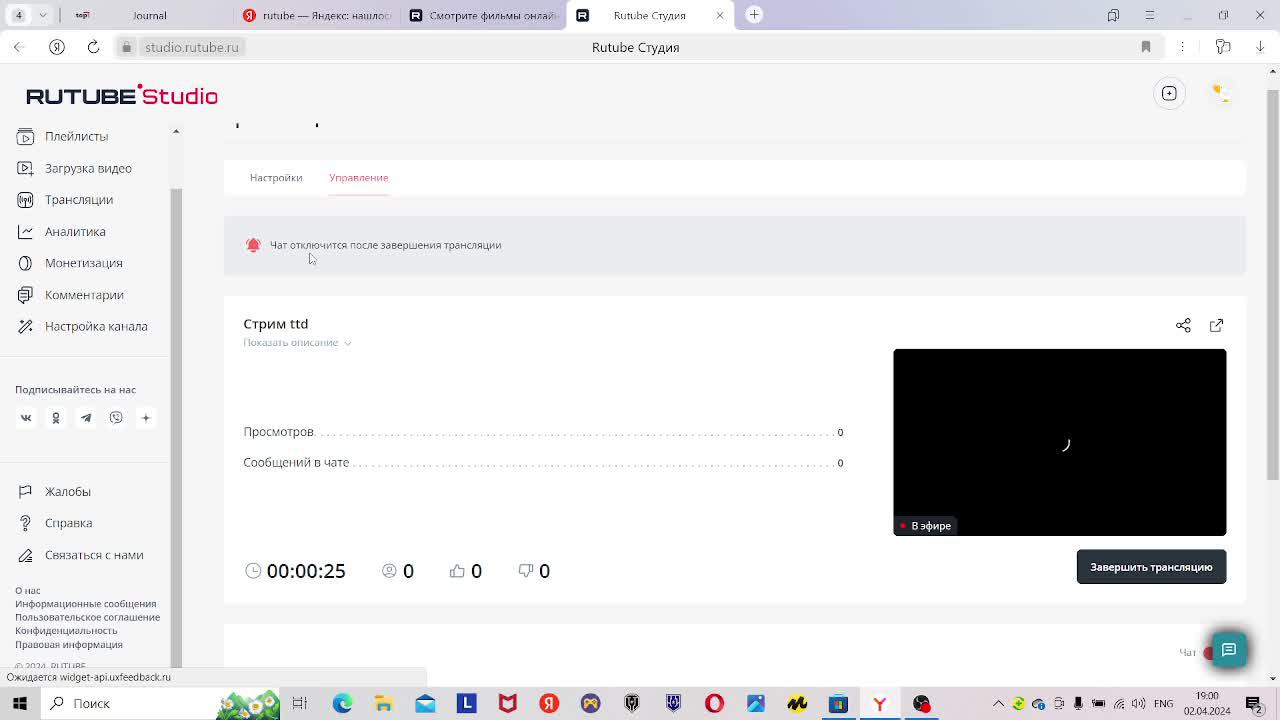Click the VK social icon

[26, 418]
